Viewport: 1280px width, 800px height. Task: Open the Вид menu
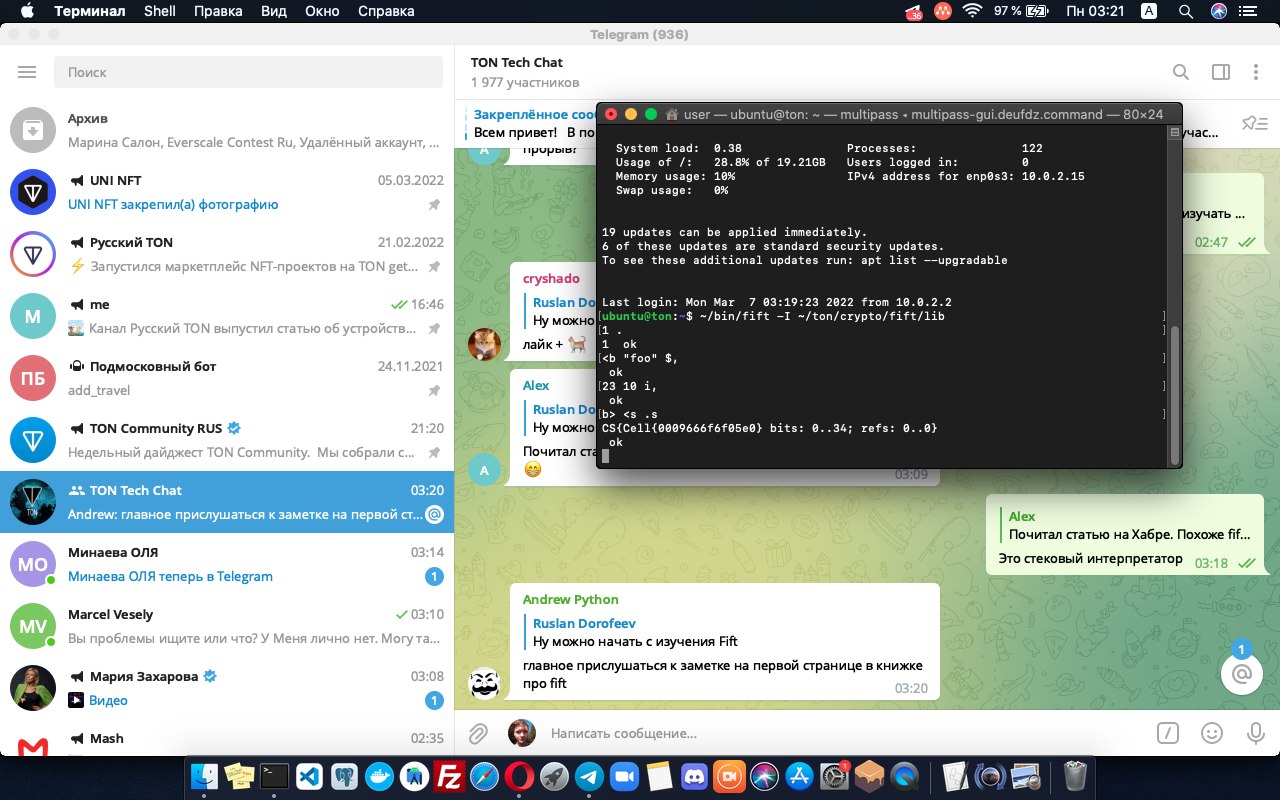(274, 11)
